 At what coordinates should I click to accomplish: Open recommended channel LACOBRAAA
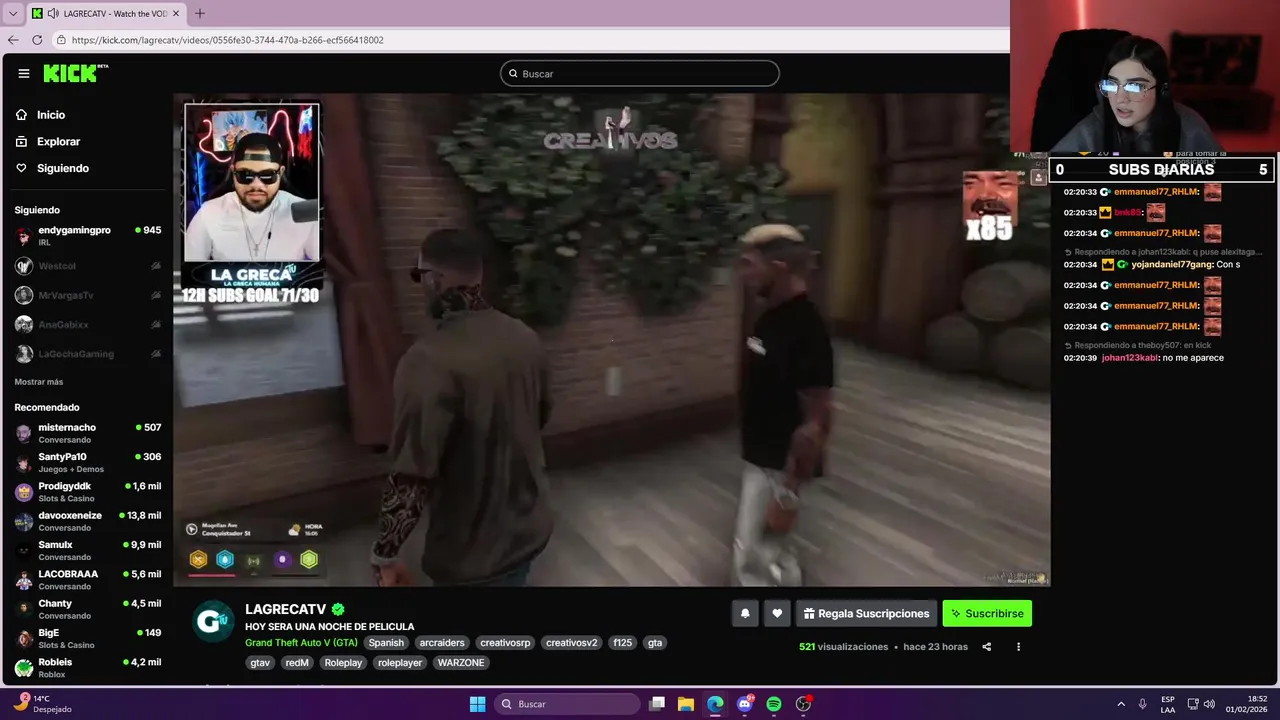[87, 579]
